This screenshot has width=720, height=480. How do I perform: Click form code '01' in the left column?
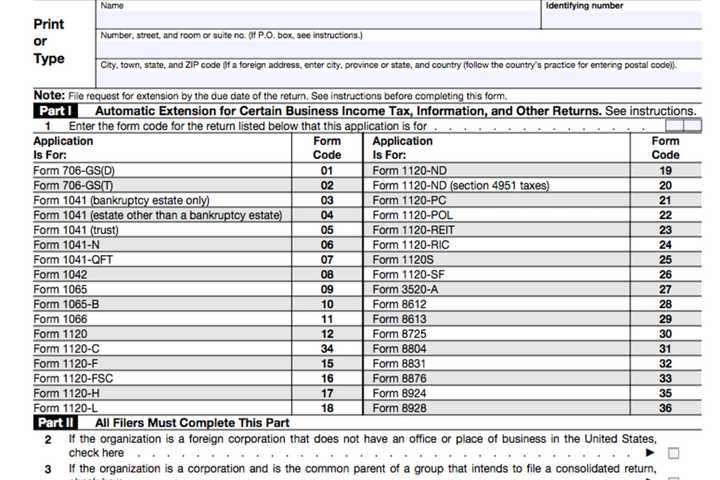pos(327,171)
